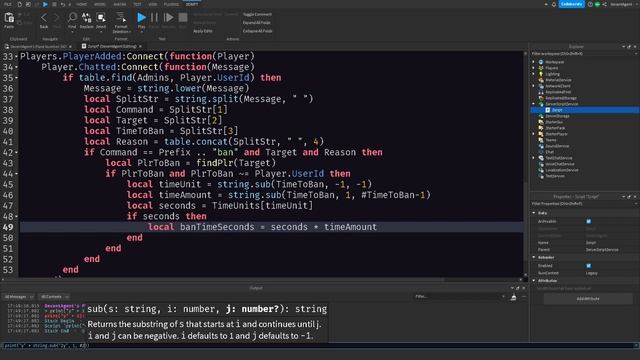Expand the Players tree node

pos(533,68)
